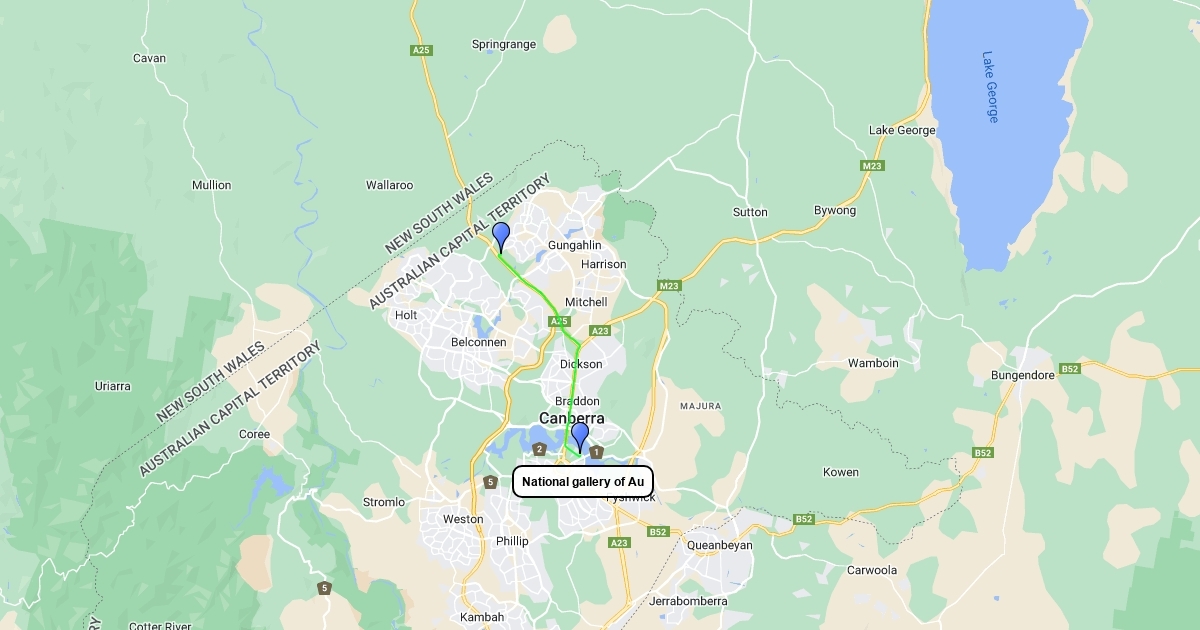The width and height of the screenshot is (1200, 630).
Task: Click the A25 shield on green route
Action: pyautogui.click(x=559, y=321)
